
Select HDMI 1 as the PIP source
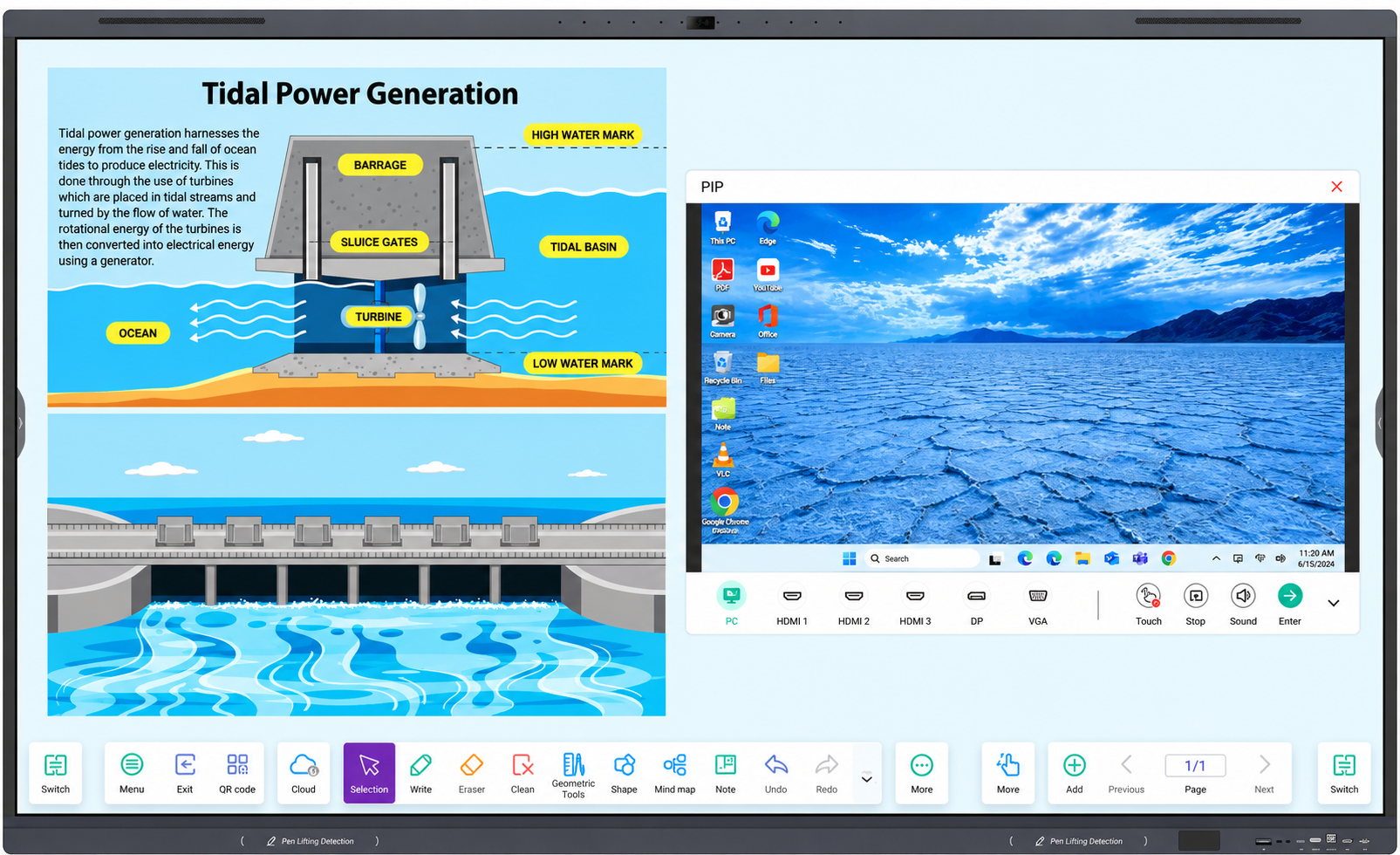pos(792,605)
